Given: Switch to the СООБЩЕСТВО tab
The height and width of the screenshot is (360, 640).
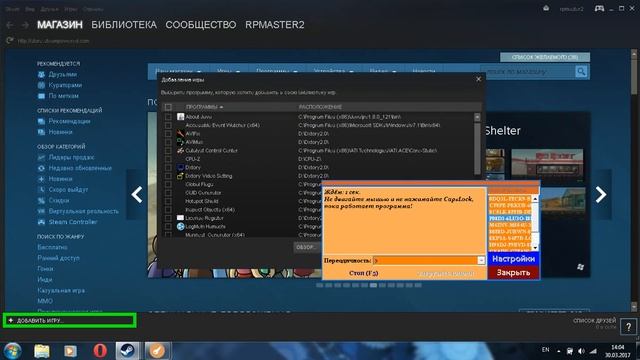Looking at the screenshot, I should point(200,25).
